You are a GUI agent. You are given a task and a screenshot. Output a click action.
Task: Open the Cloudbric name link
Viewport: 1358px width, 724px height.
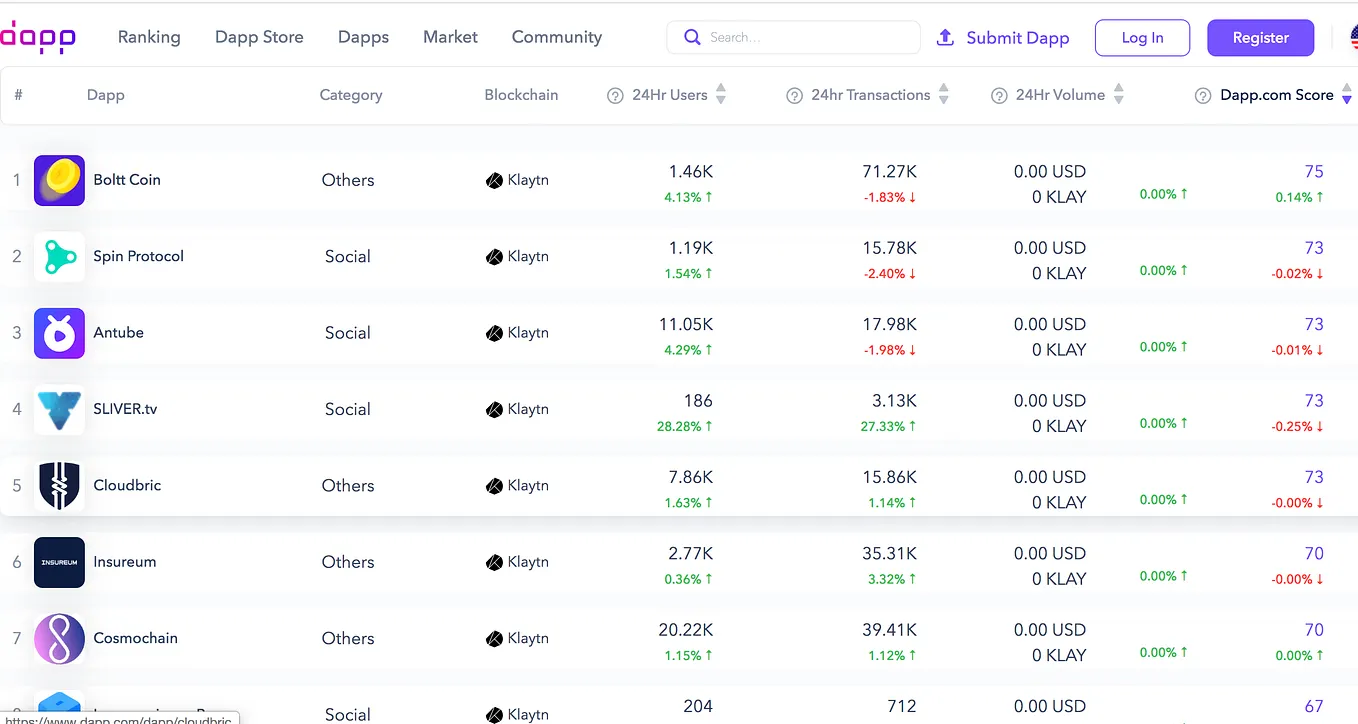pyautogui.click(x=127, y=485)
